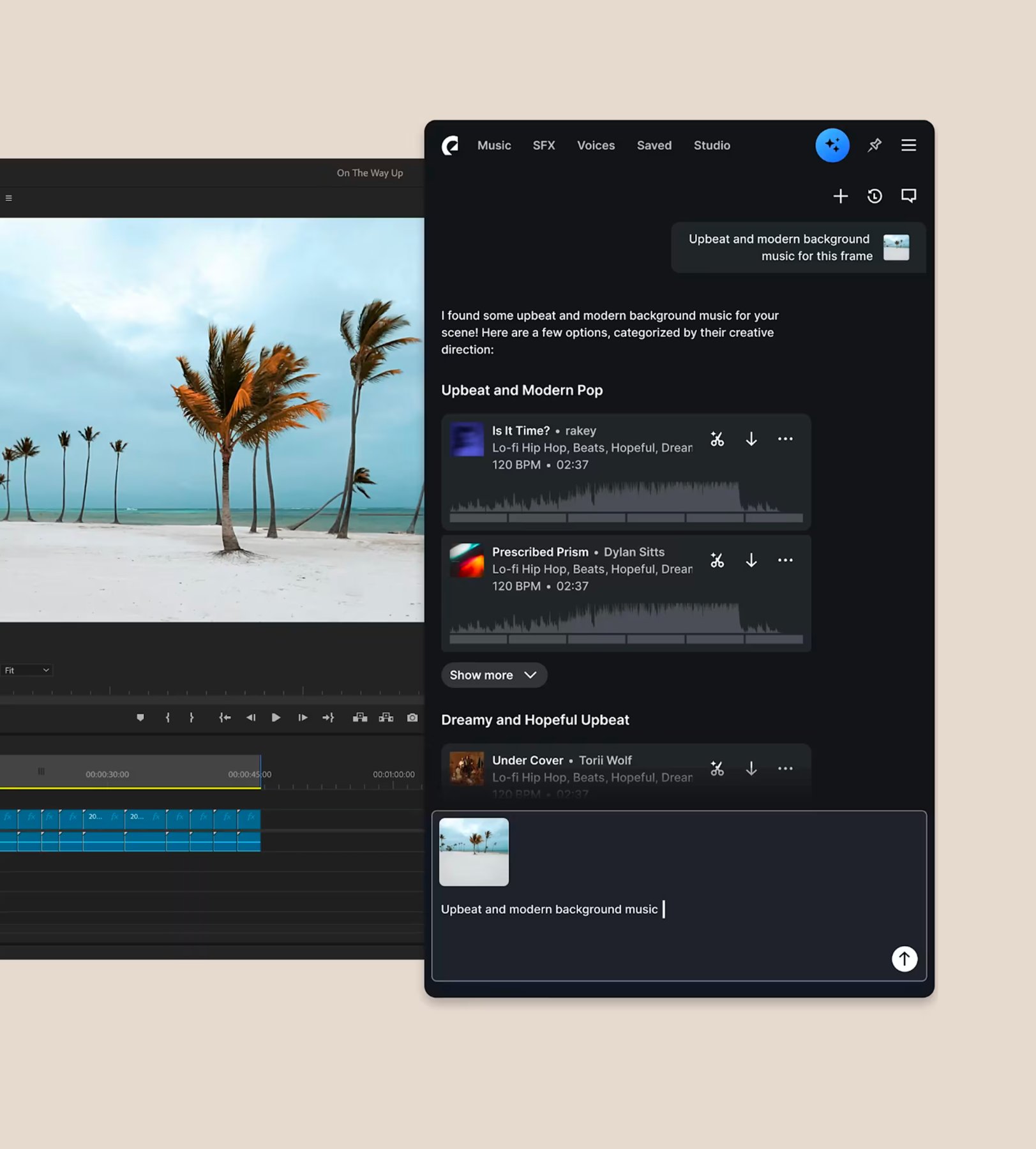The height and width of the screenshot is (1149, 1036).
Task: Mark In point in the editor transport
Action: click(167, 718)
